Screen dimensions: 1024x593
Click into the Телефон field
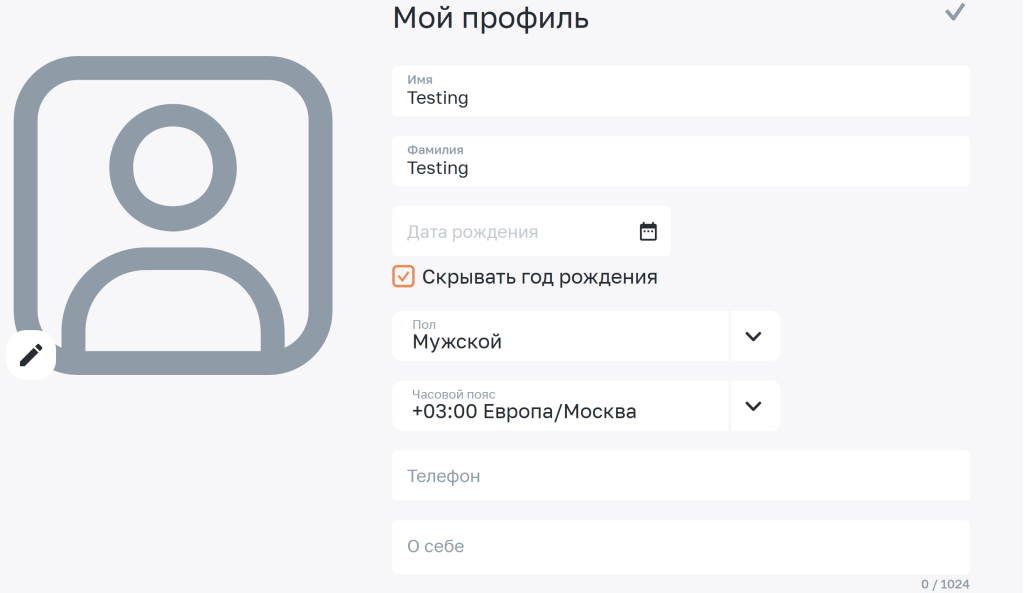(x=680, y=475)
